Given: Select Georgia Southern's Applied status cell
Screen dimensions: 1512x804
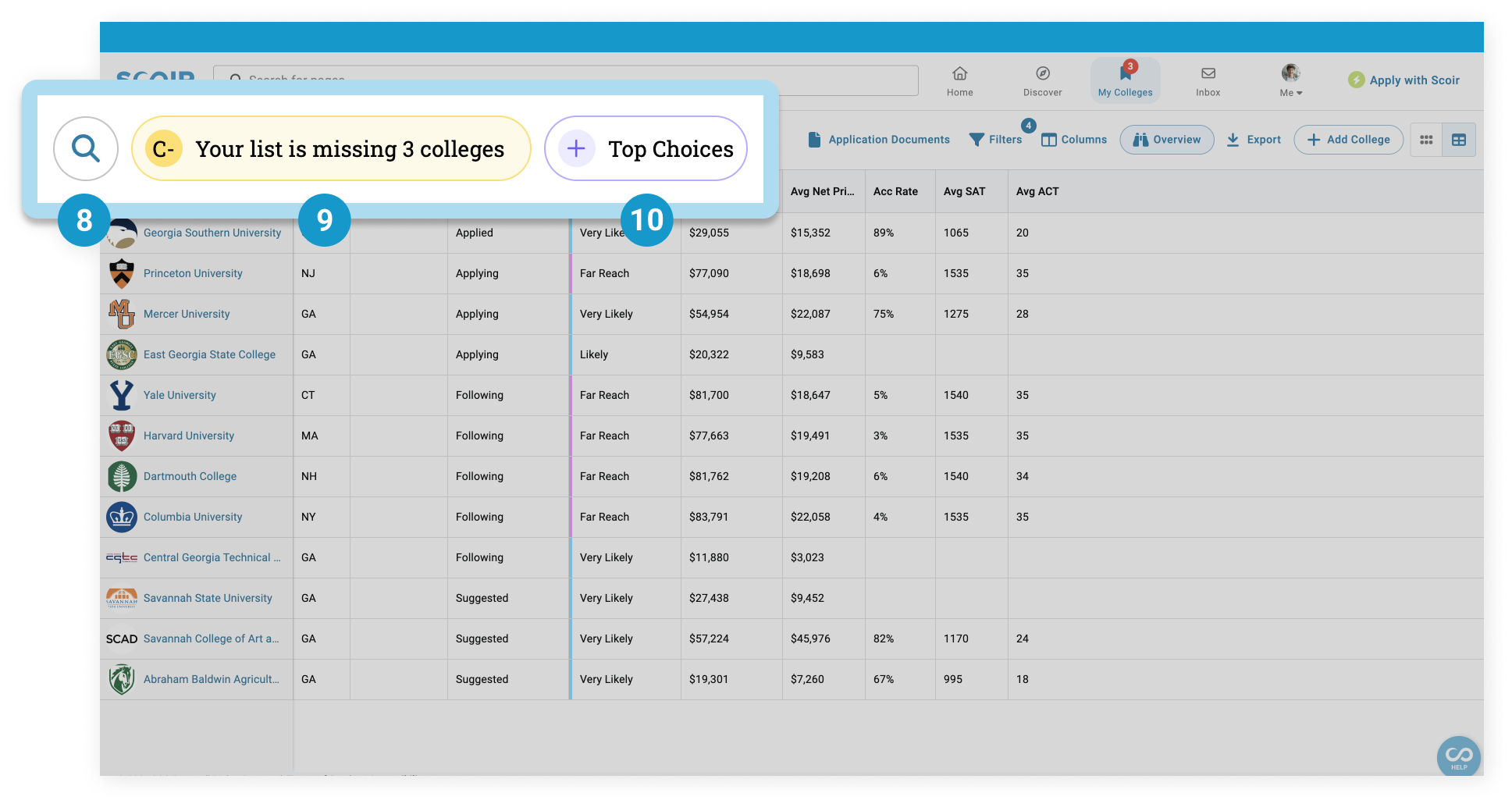Looking at the screenshot, I should coord(508,233).
